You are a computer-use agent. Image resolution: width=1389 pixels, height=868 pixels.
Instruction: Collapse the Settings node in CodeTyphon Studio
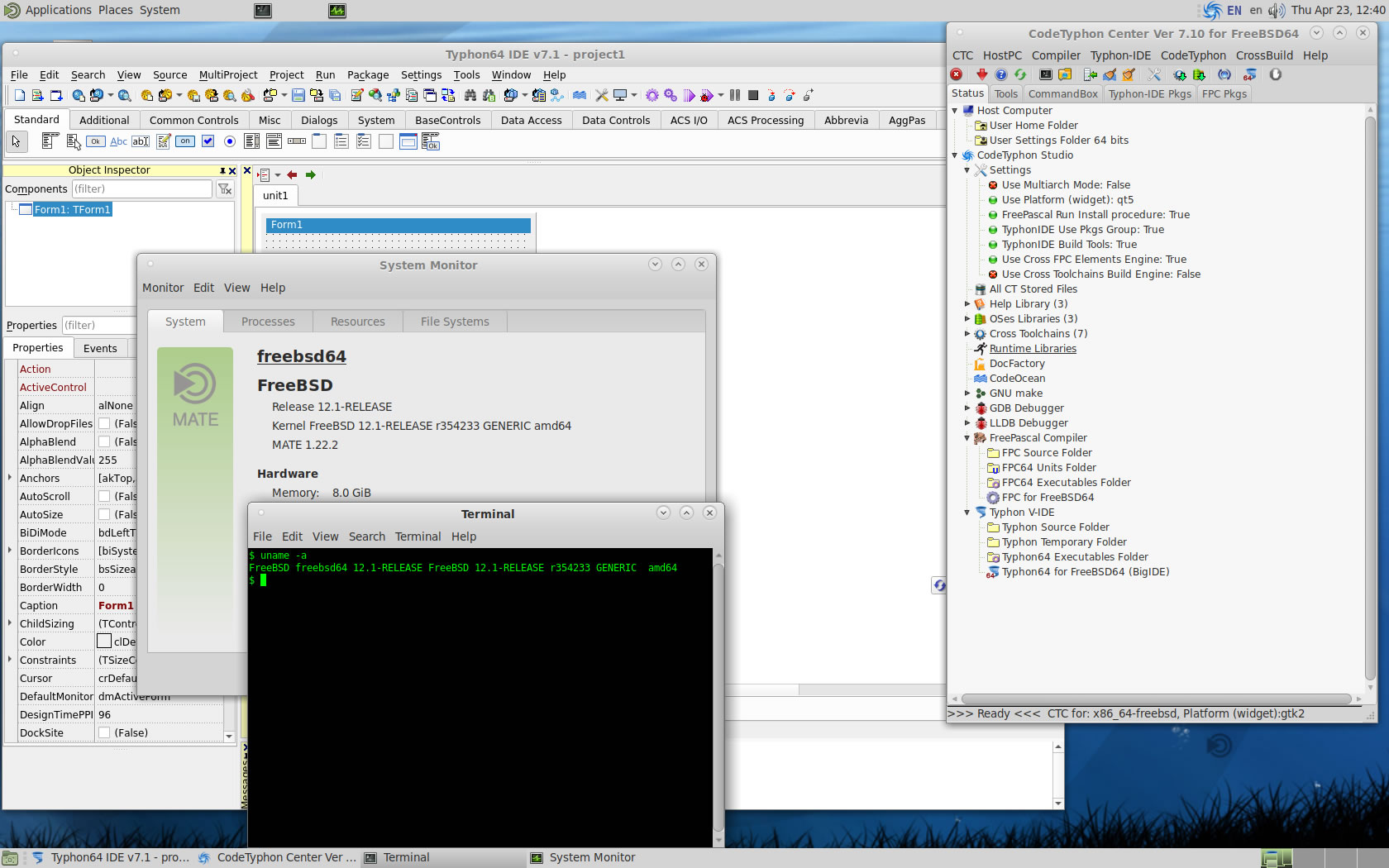coord(967,169)
